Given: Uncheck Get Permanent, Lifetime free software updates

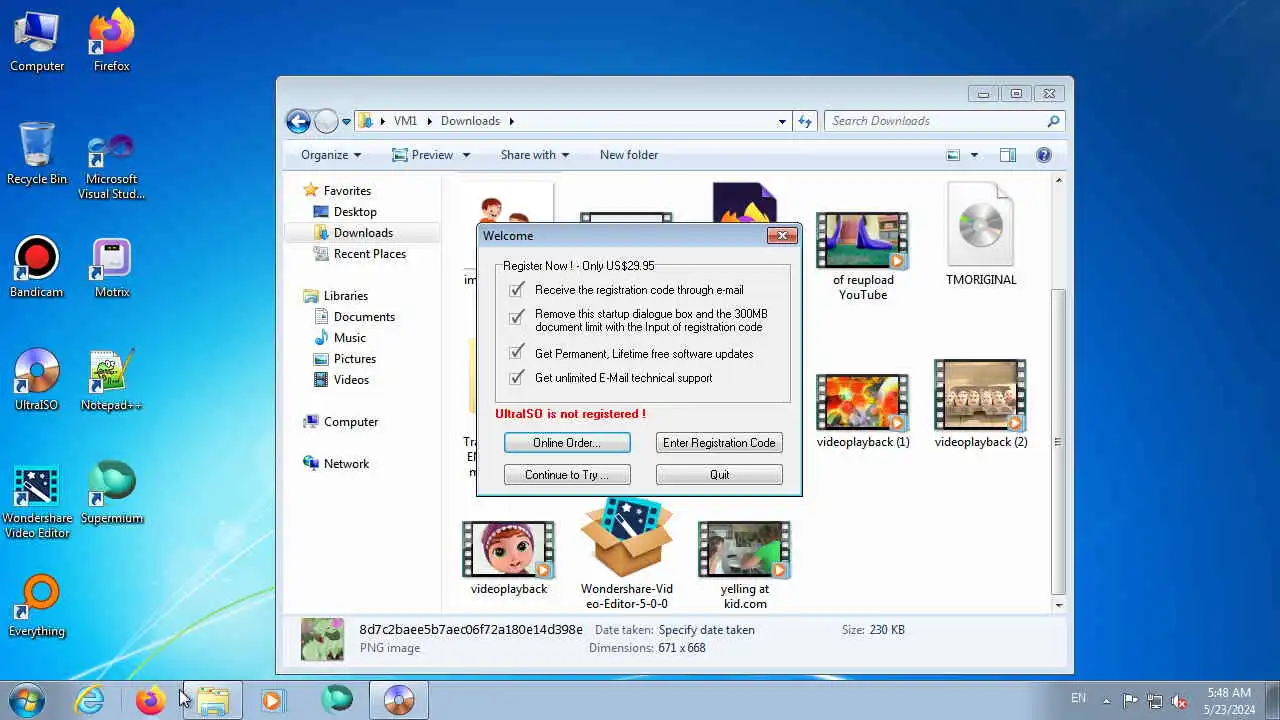Looking at the screenshot, I should pos(516,352).
